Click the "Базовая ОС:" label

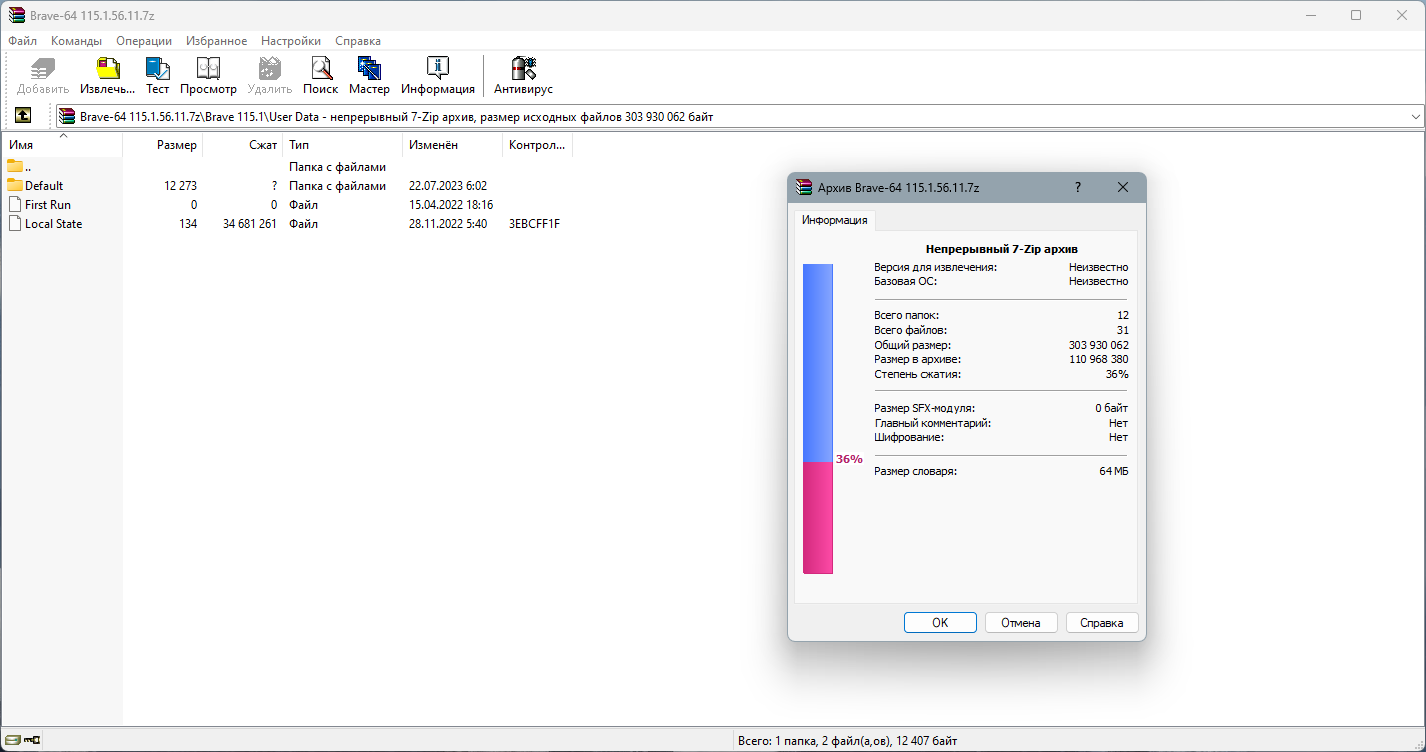(x=905, y=282)
